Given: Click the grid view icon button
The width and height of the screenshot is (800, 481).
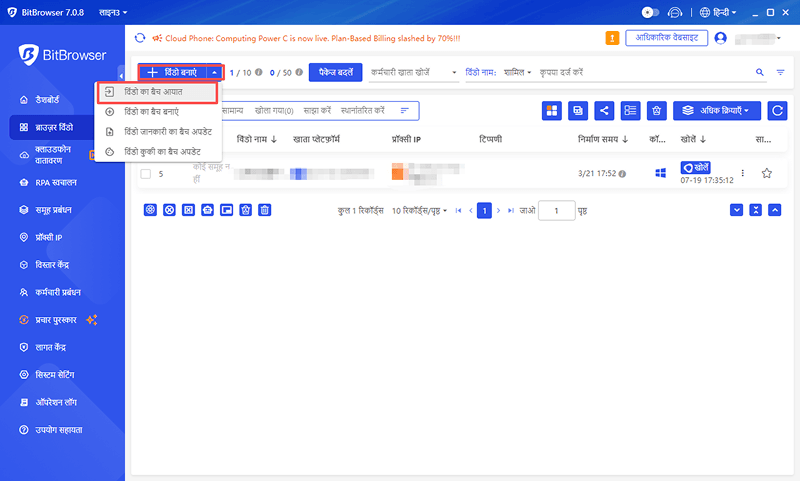Looking at the screenshot, I should 552,110.
